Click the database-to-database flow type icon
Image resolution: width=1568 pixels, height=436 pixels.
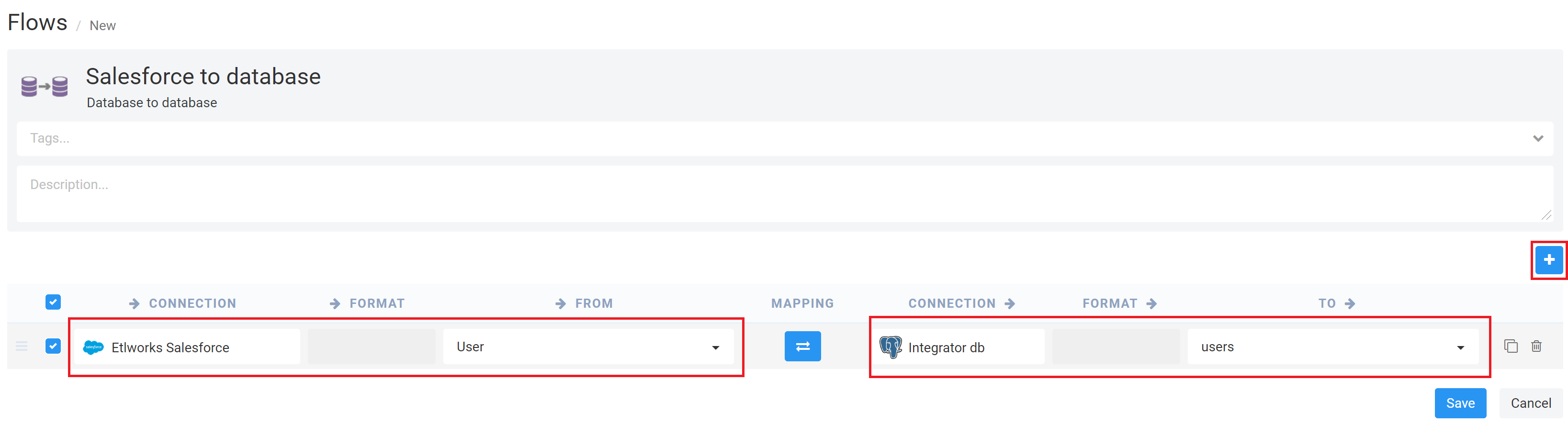(x=45, y=86)
